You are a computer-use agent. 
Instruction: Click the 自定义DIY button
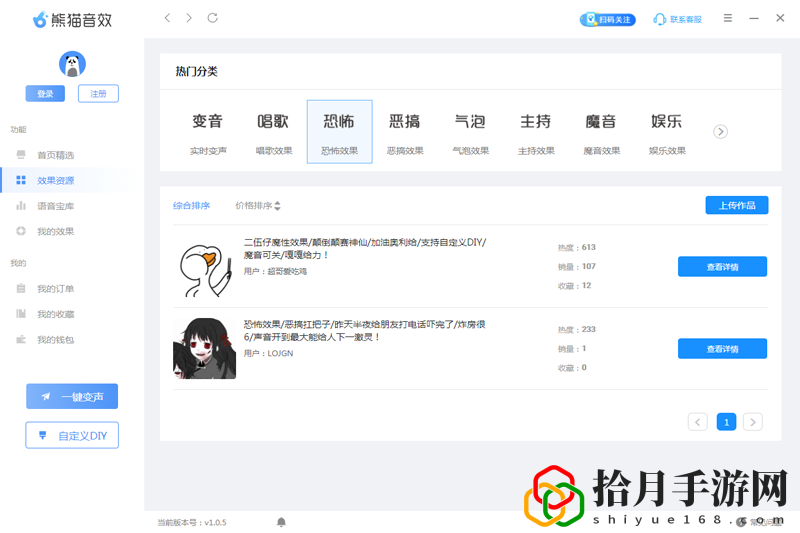tap(72, 435)
